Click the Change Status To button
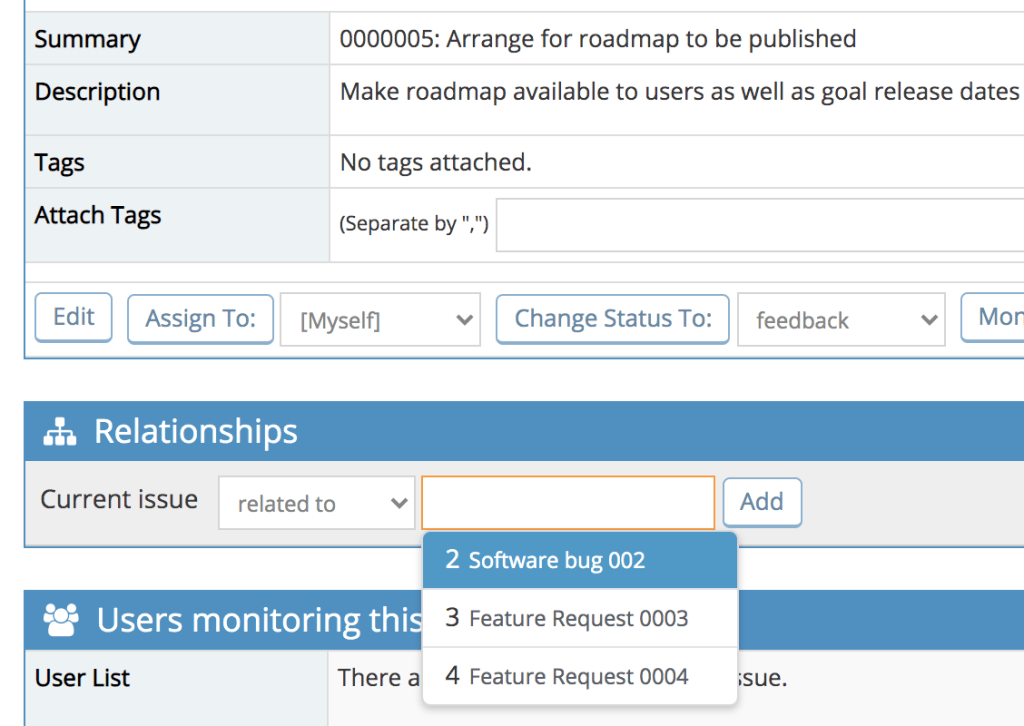 tap(612, 319)
